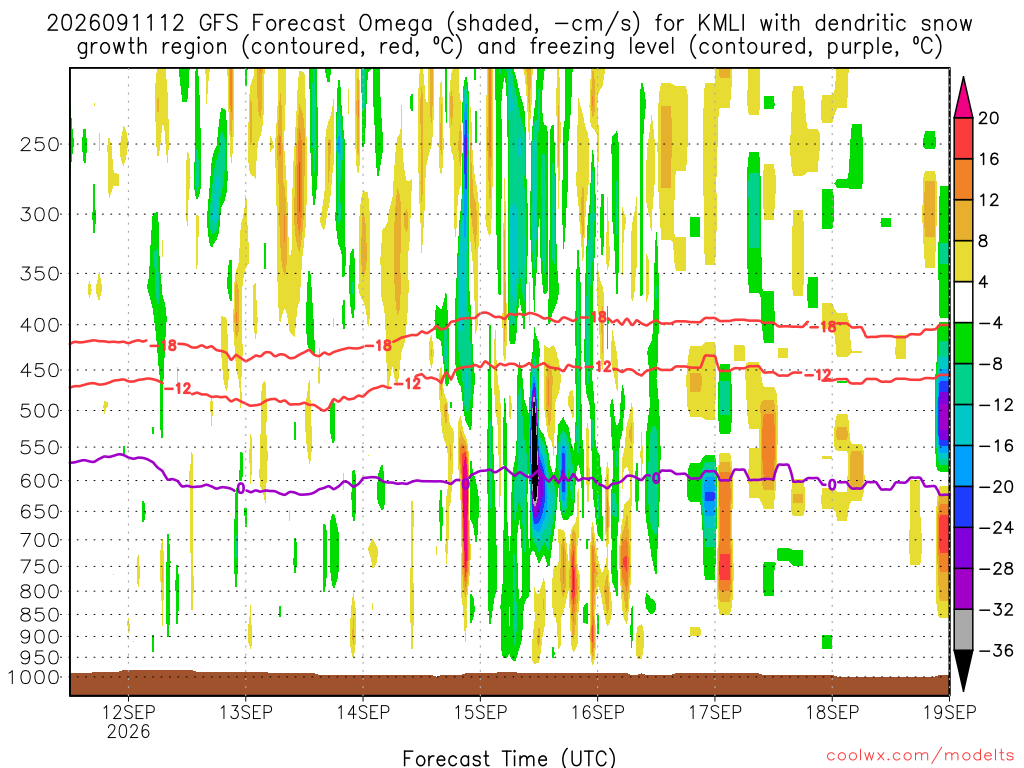This screenshot has height=768, width=1024.
Task: Select the 250 pressure axis label
Action: 40,144
